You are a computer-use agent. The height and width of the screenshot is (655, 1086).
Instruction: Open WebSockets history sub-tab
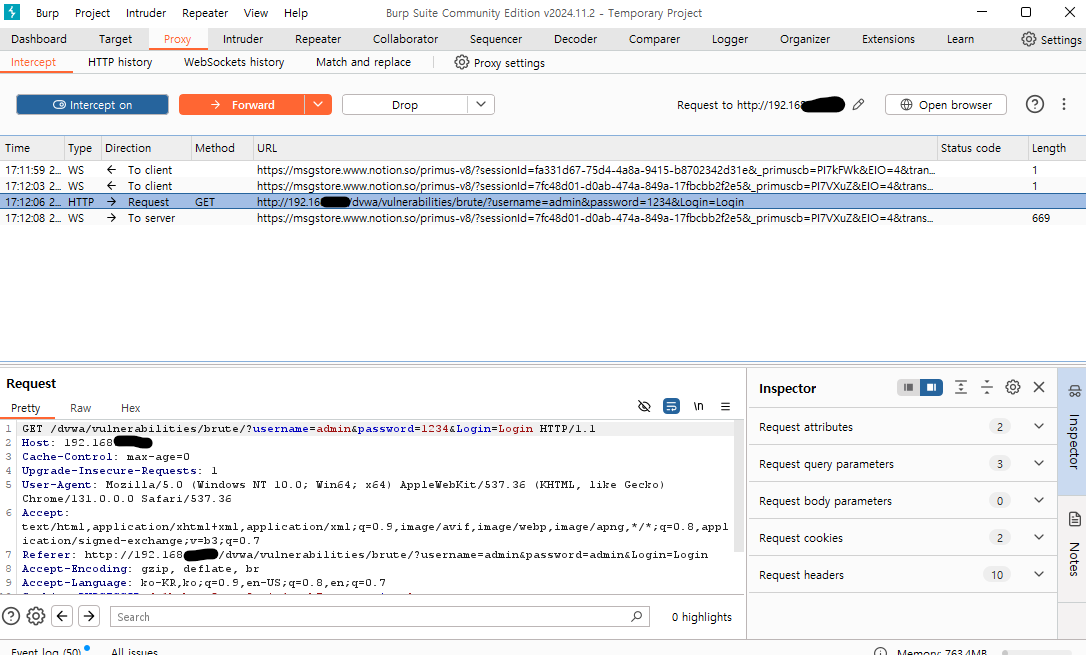pos(234,62)
